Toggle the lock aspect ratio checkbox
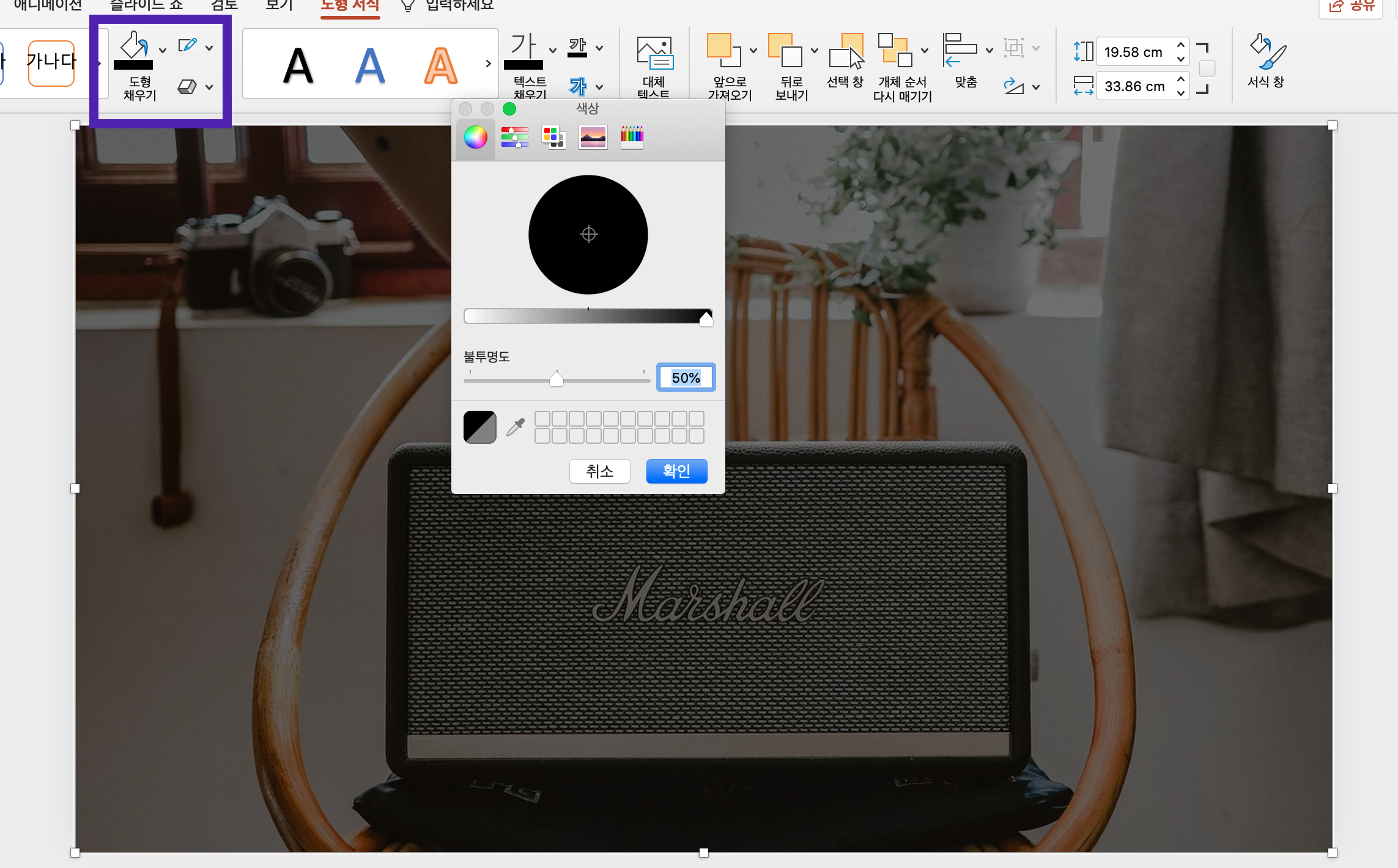The height and width of the screenshot is (868, 1398). (1207, 68)
